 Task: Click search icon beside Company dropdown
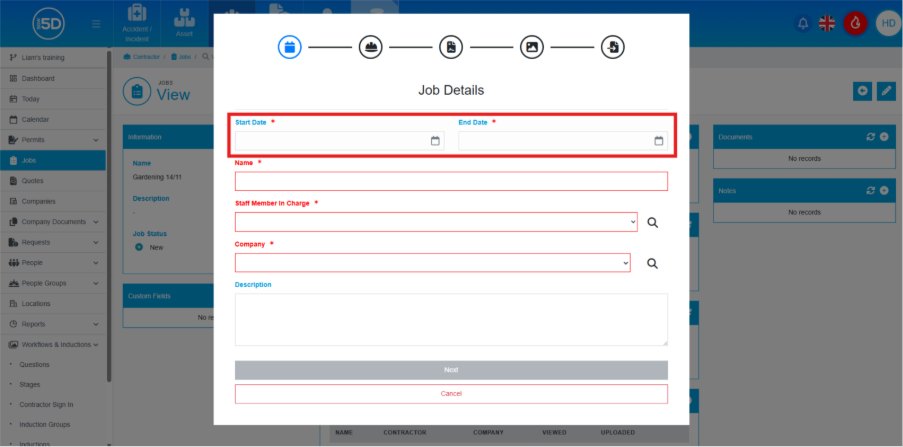coord(652,264)
